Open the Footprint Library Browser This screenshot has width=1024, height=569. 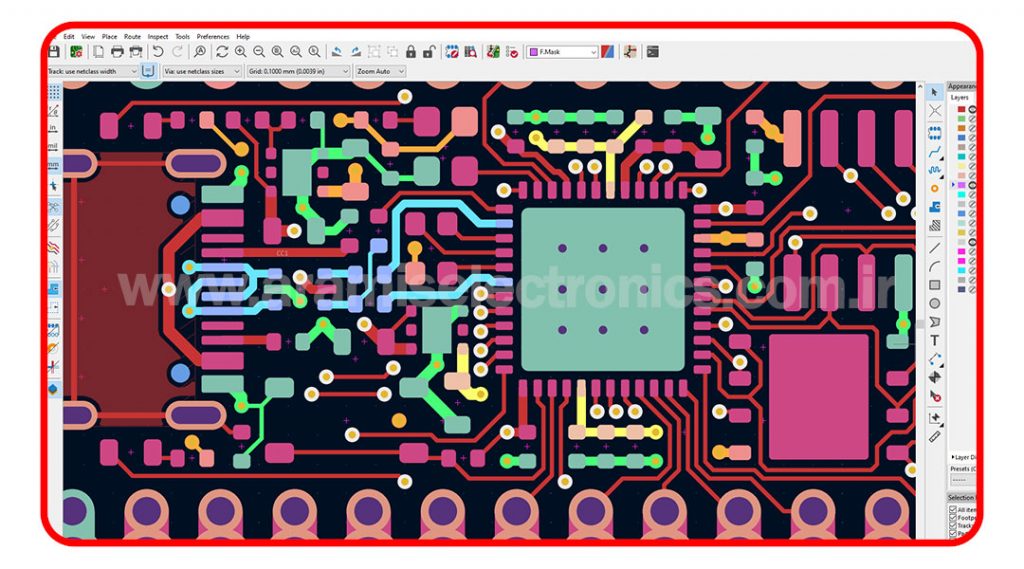(470, 52)
